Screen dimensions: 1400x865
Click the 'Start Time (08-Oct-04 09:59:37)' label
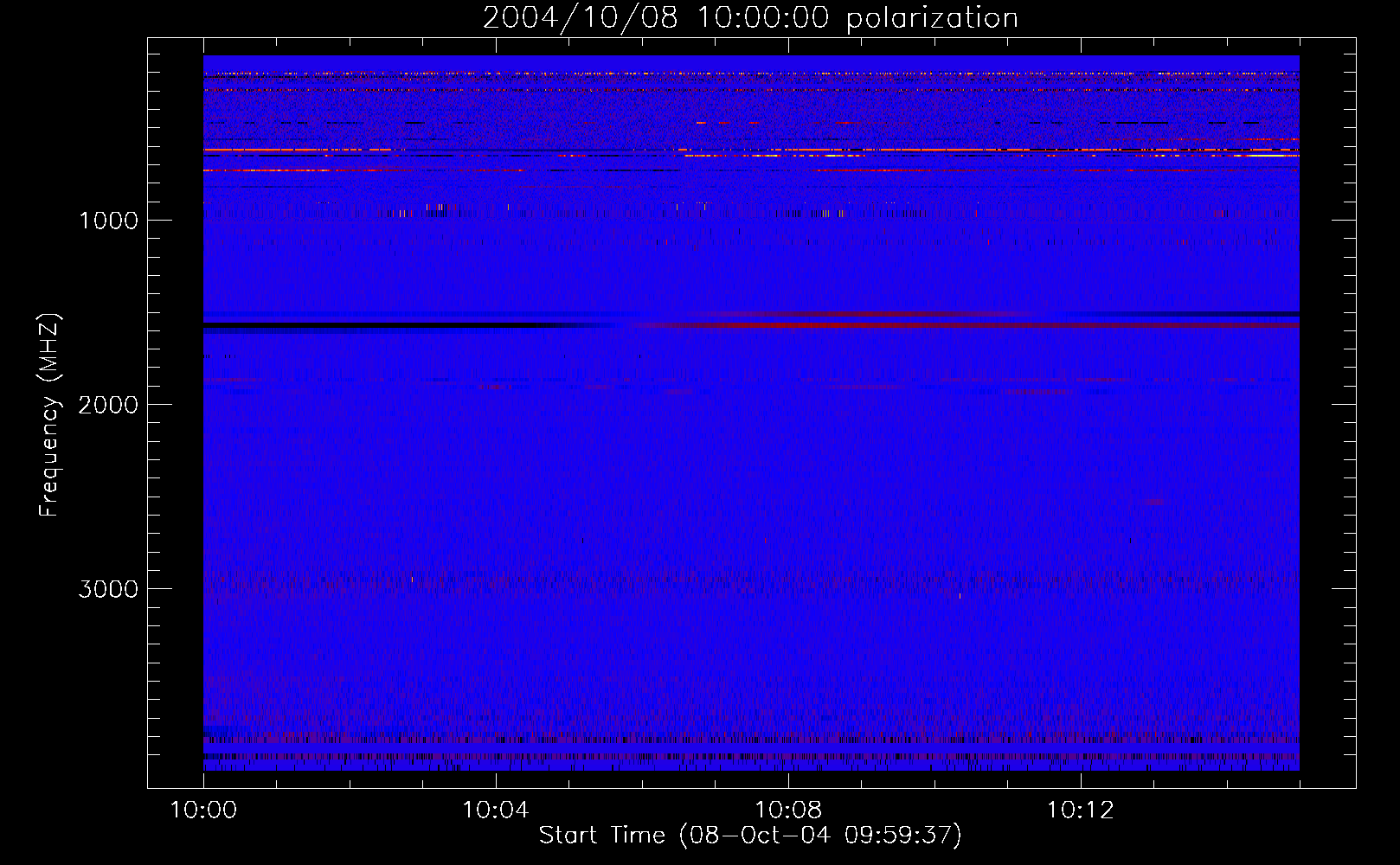tap(750, 836)
